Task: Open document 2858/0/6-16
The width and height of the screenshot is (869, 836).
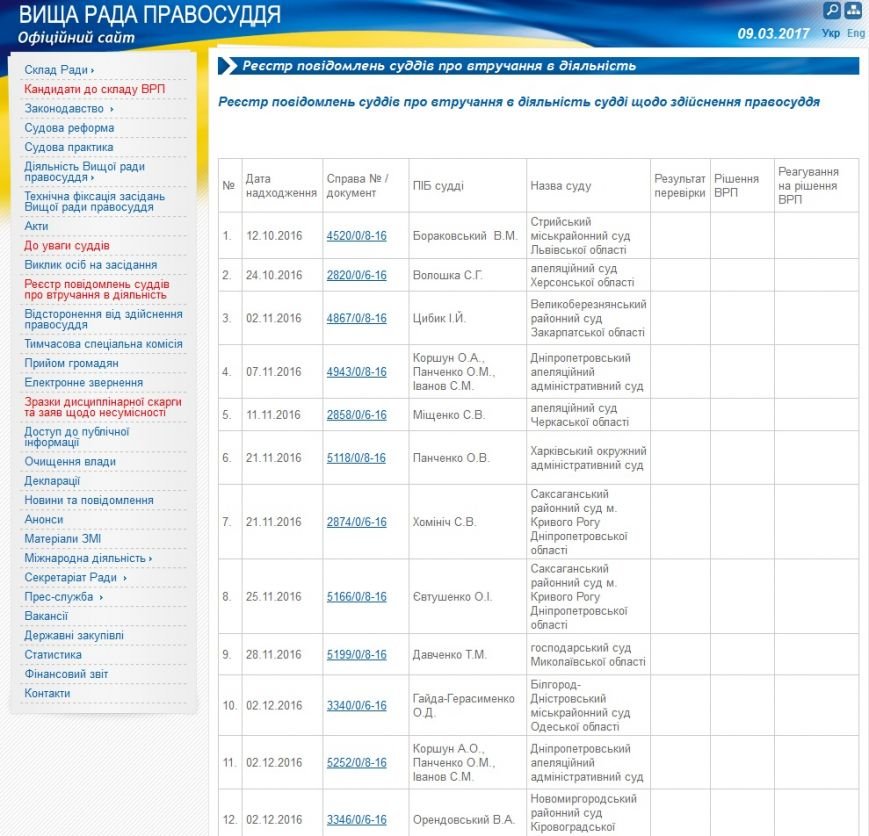Action: tap(356, 415)
